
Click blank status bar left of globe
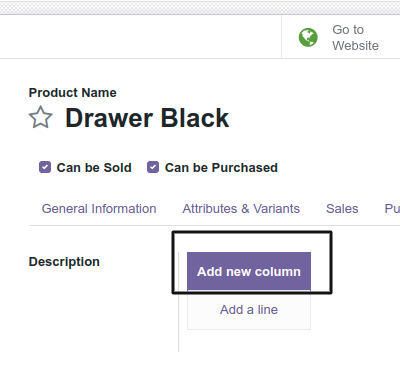click(140, 37)
